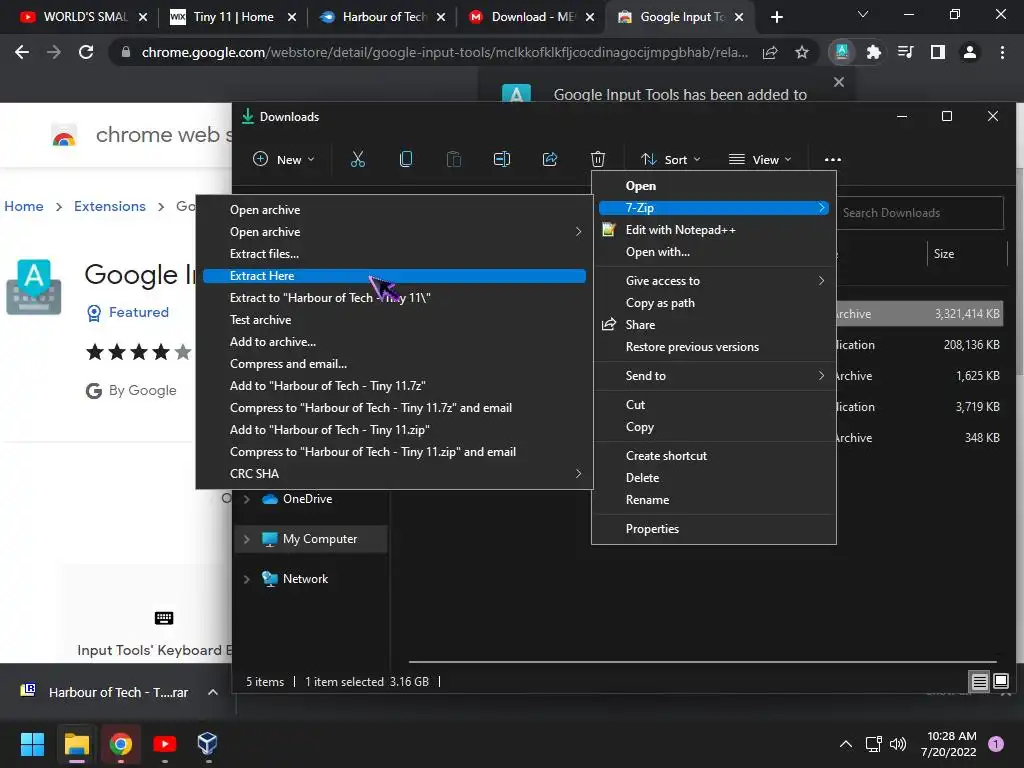Choose Add to "Harbour of Tech - Tiny 11.zip"
The width and height of the screenshot is (1024, 768).
[394, 430]
